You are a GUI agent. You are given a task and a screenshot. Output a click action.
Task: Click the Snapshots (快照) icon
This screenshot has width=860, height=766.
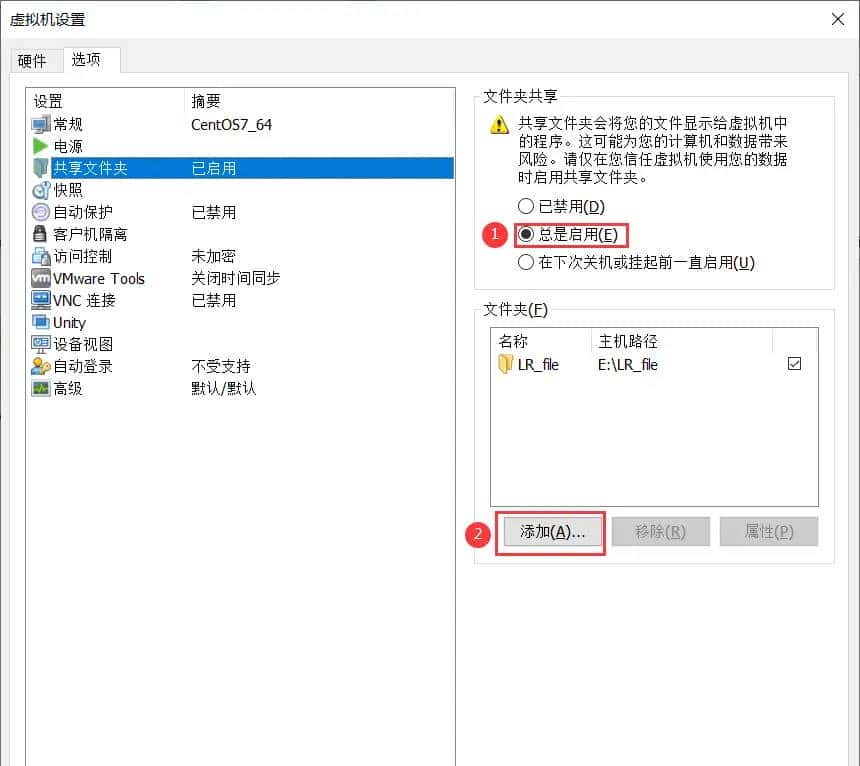click(x=41, y=190)
